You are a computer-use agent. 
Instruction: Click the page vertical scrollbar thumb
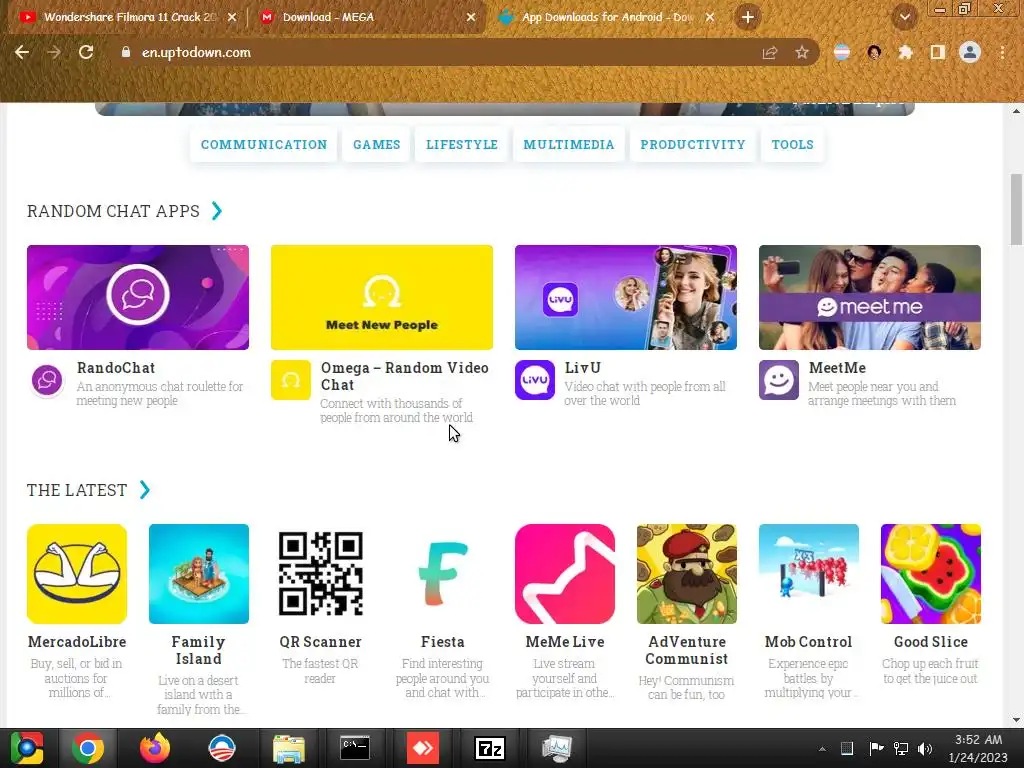1016,209
